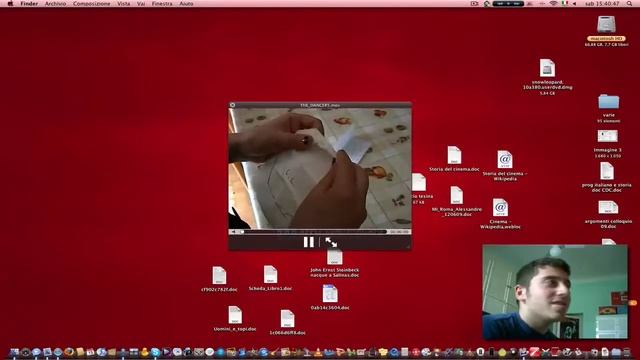The width and height of the screenshot is (640, 360).
Task: Select the snowleopard userdvd.dmg file
Action: (547, 68)
